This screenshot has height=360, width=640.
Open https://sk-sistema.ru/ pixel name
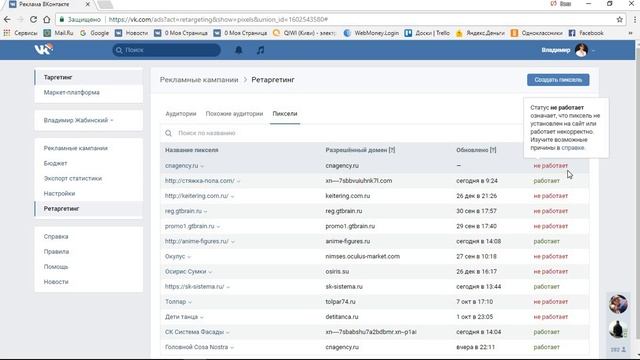click(194, 287)
